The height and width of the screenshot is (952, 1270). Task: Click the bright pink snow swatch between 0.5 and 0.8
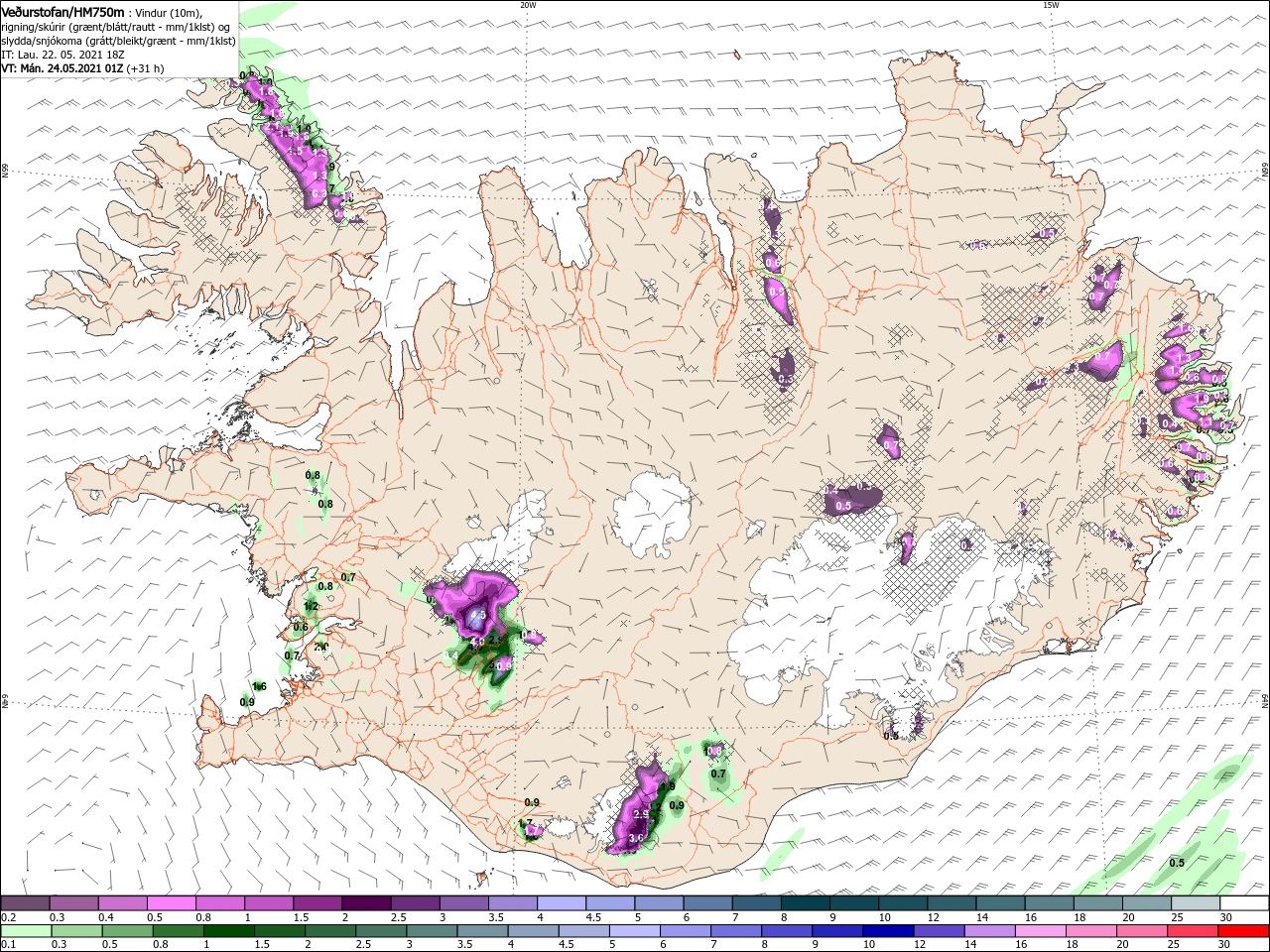[171, 903]
